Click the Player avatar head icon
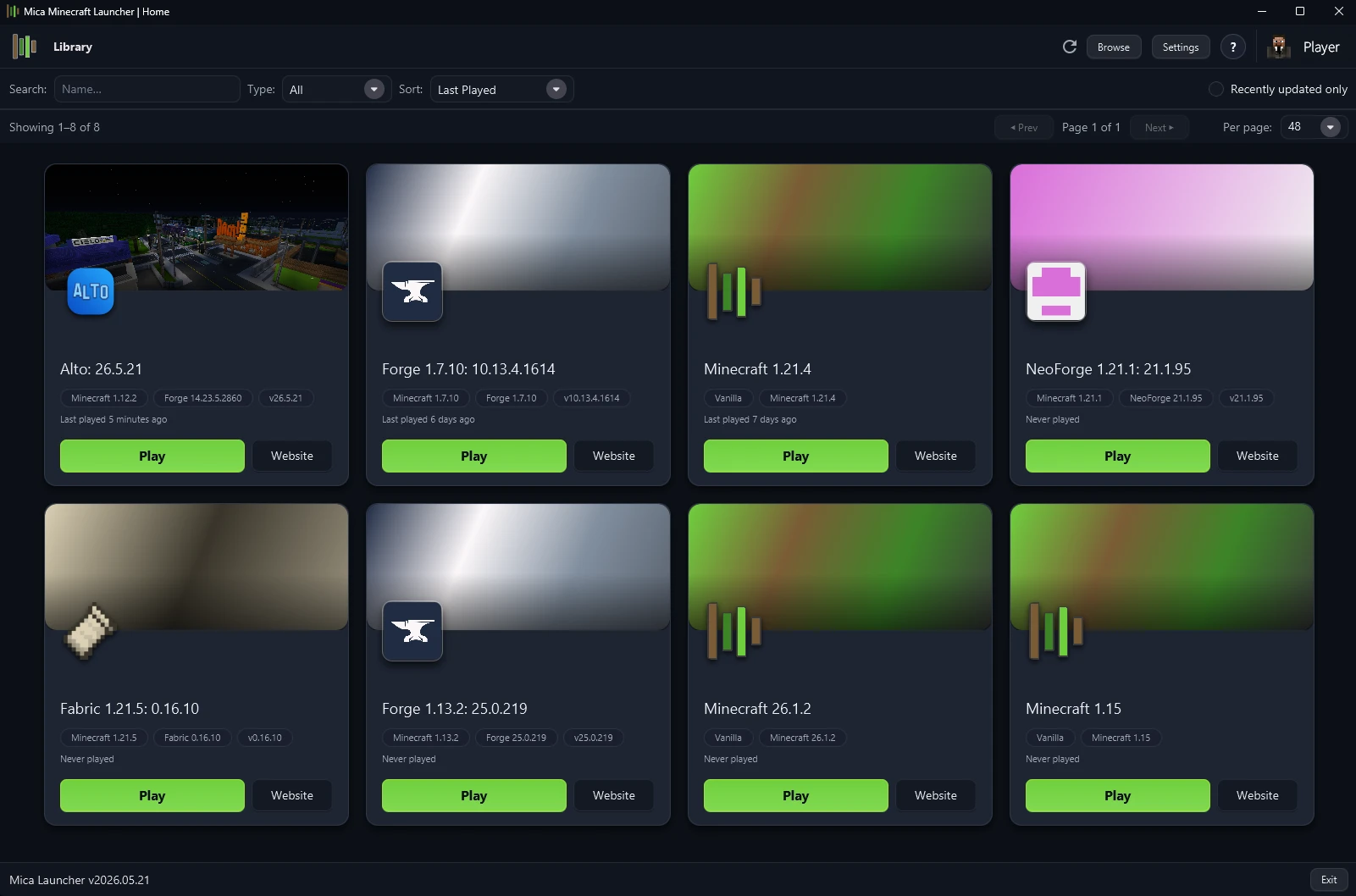 coord(1279,47)
